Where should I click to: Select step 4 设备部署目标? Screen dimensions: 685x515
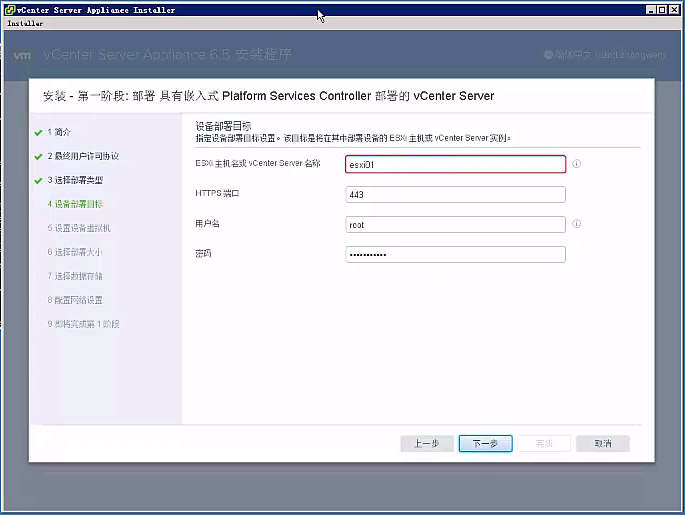click(75, 204)
